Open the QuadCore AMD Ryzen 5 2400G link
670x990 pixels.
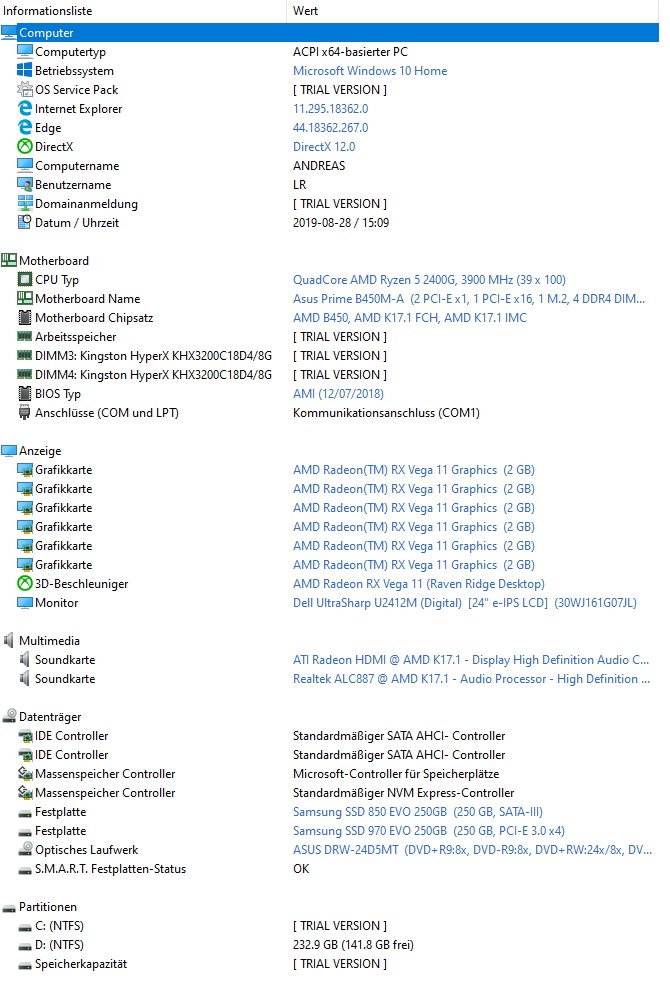[x=429, y=280]
